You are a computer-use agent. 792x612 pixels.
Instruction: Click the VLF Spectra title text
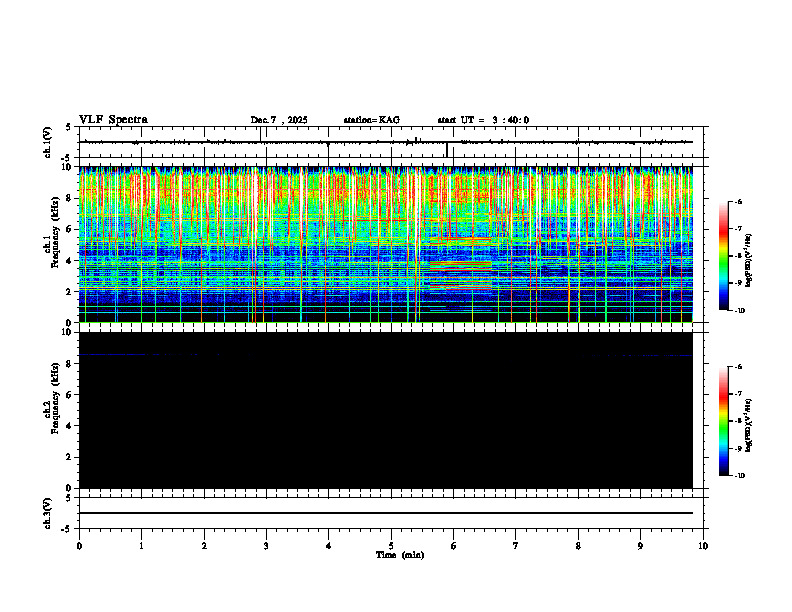click(113, 120)
